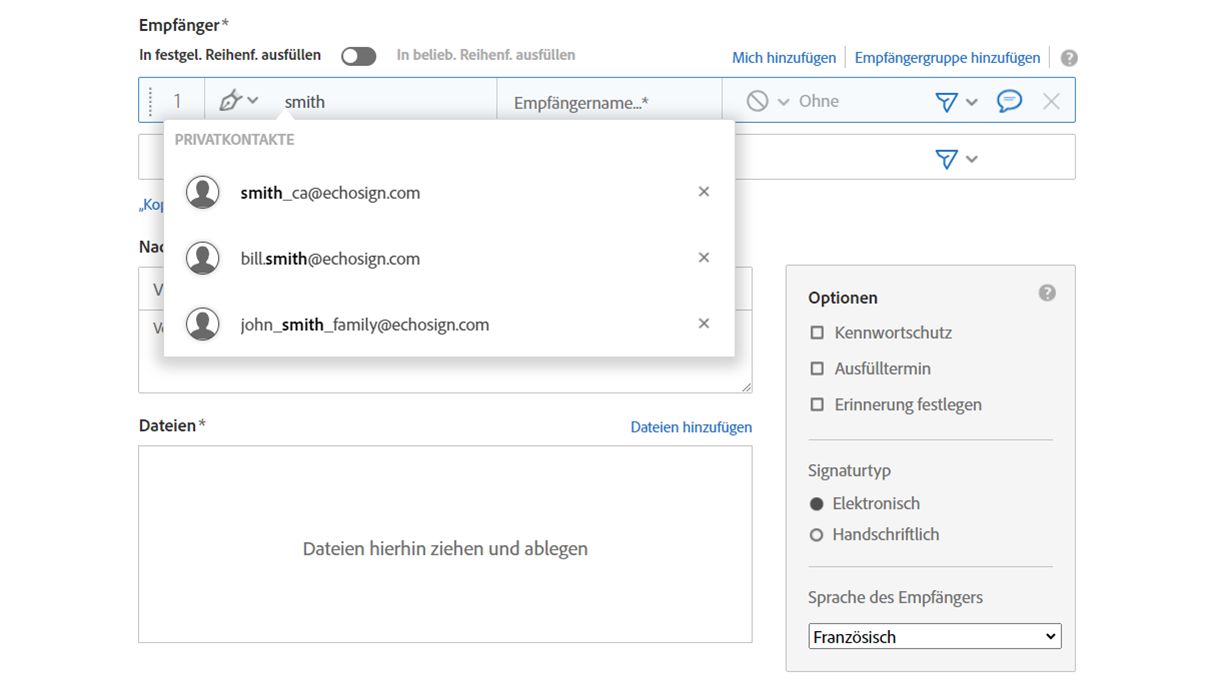This screenshot has height=690, width=1208.
Task: Click the recipient number 1 in the row
Action: tap(178, 101)
